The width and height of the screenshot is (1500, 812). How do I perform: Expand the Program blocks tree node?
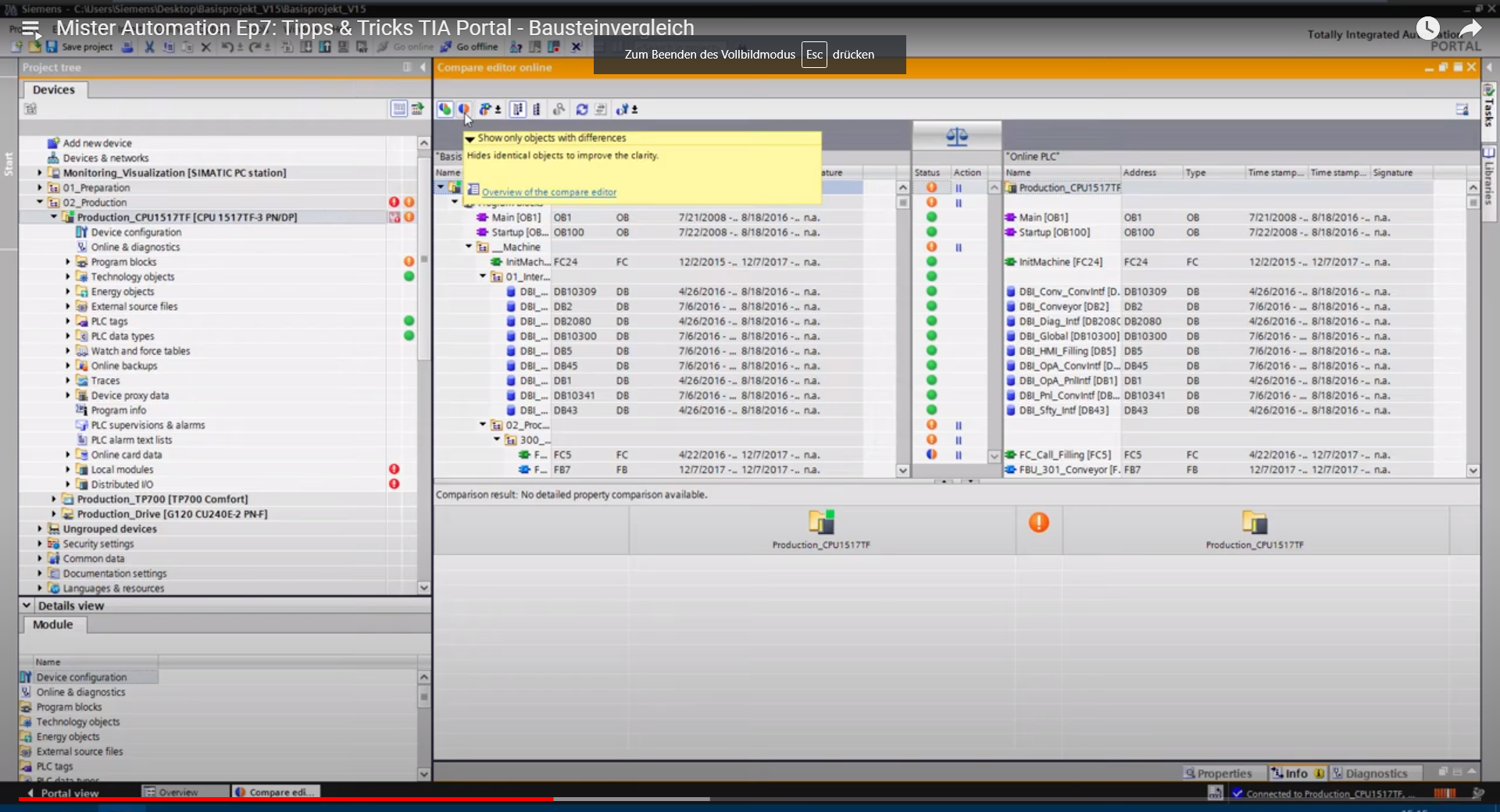click(x=68, y=262)
